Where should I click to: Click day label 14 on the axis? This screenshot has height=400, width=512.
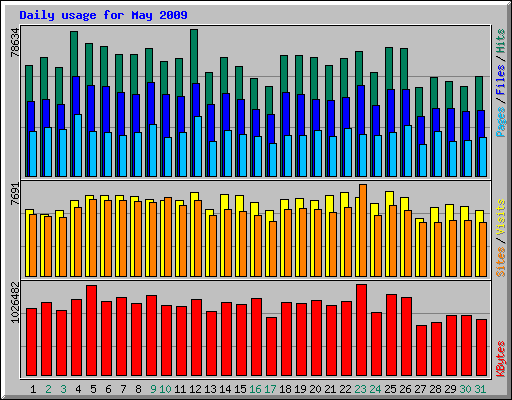coord(225,389)
